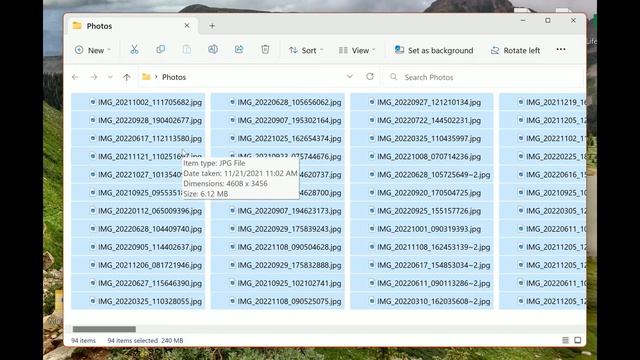Screen dimensions: 640x360
Task: Switch to details view icon in status bar
Action: [x=565, y=340]
